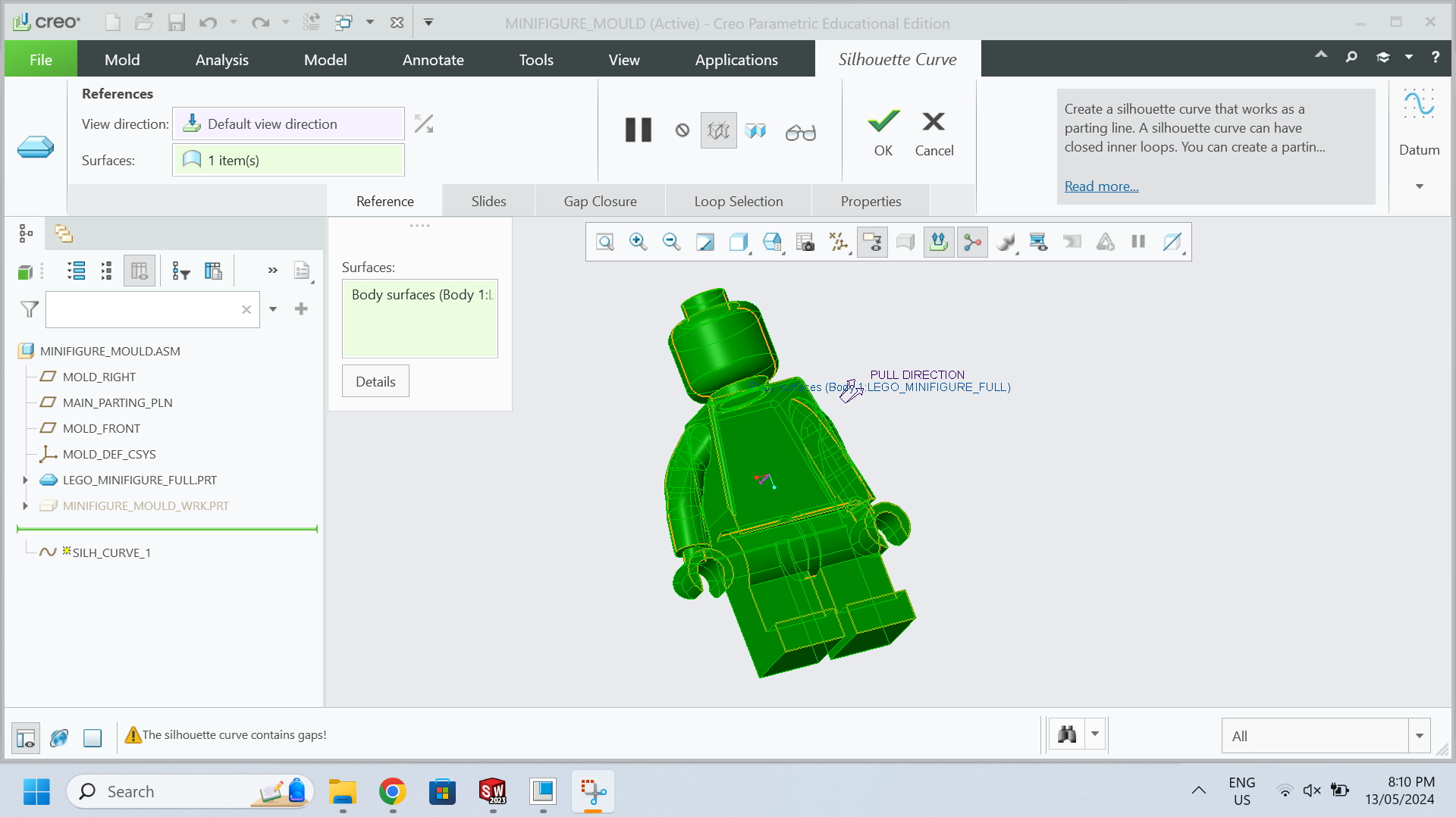
Task: Expand the LEGO_MINIFIGURE_FULL.PRT tree node
Action: click(x=26, y=479)
